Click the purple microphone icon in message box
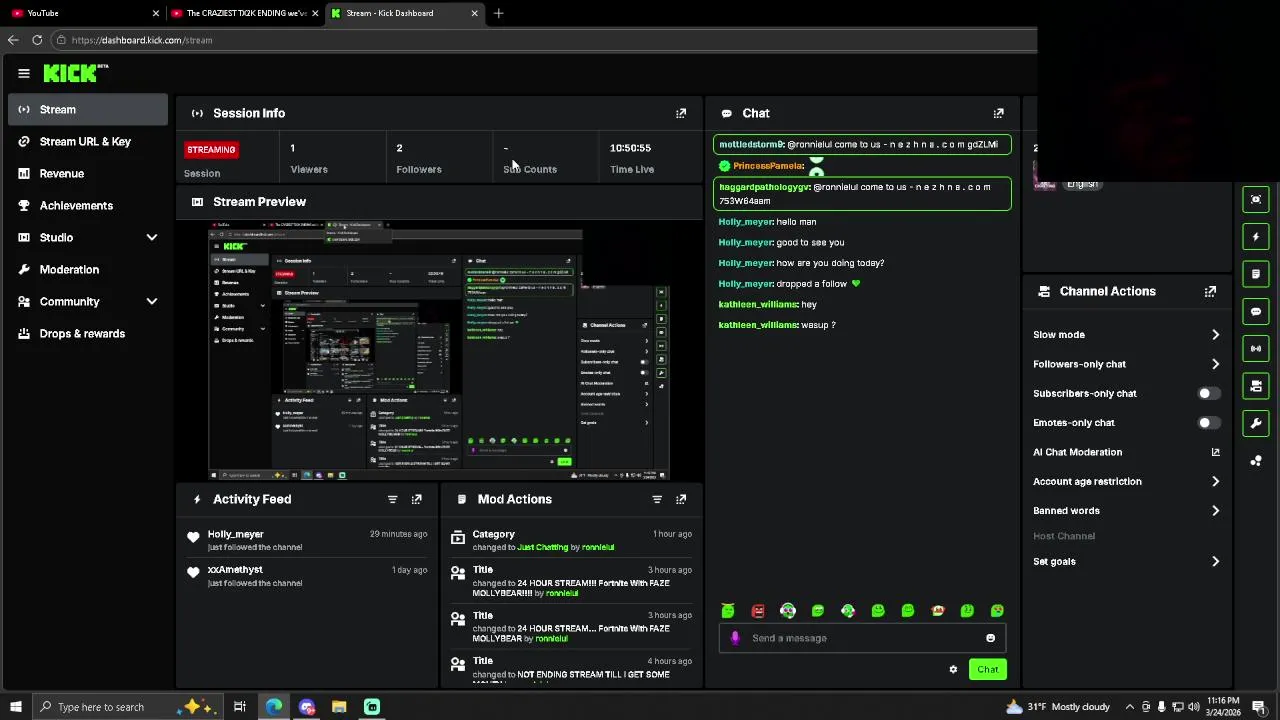Image resolution: width=1280 pixels, height=720 pixels. click(x=735, y=638)
